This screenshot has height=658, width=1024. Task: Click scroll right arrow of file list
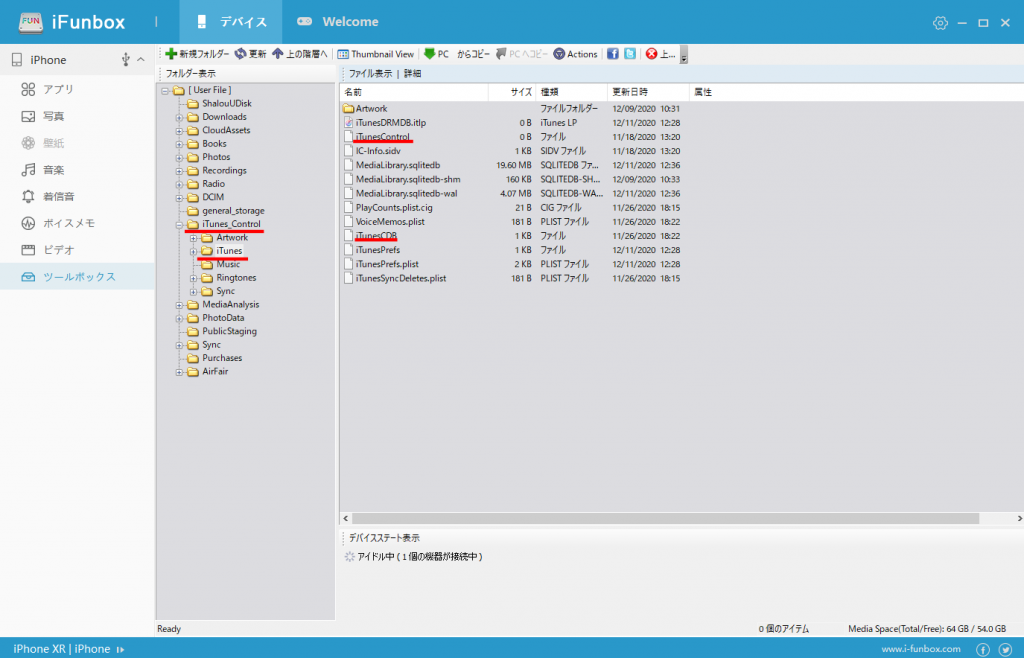click(1019, 518)
